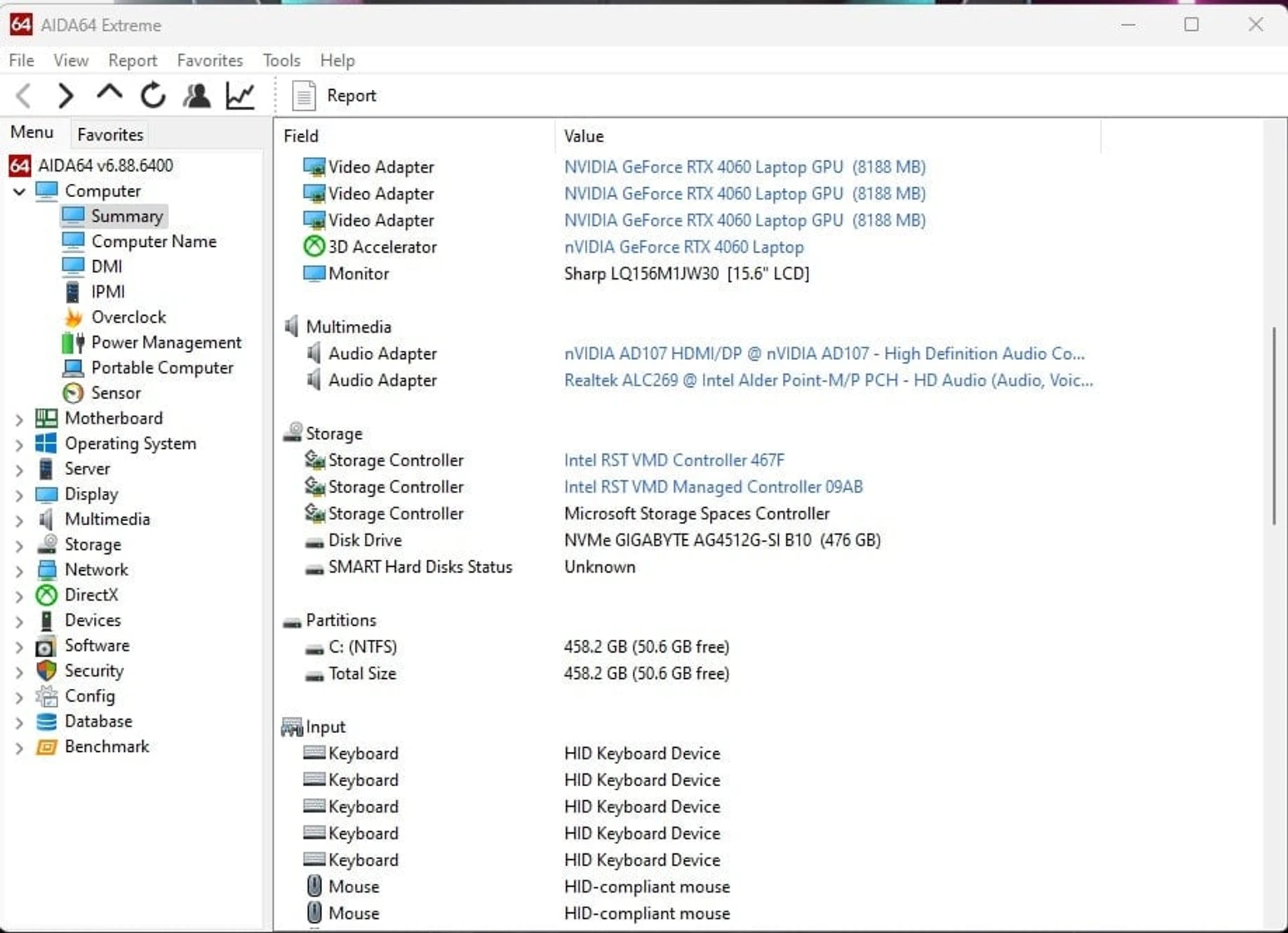This screenshot has width=1288, height=933.
Task: Click the Config gears icon in the tree
Action: [x=46, y=696]
